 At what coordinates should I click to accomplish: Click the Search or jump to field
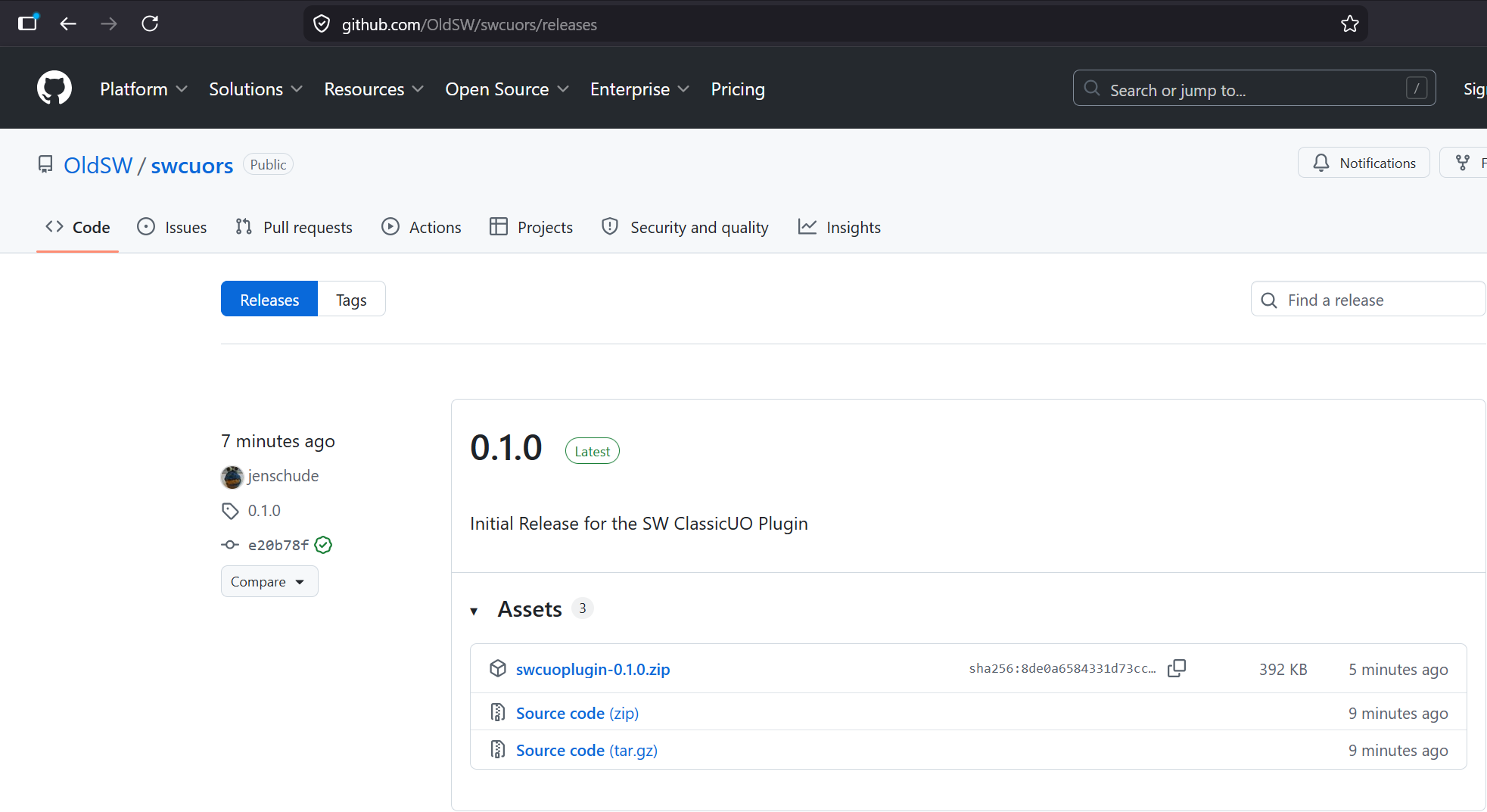tap(1254, 89)
